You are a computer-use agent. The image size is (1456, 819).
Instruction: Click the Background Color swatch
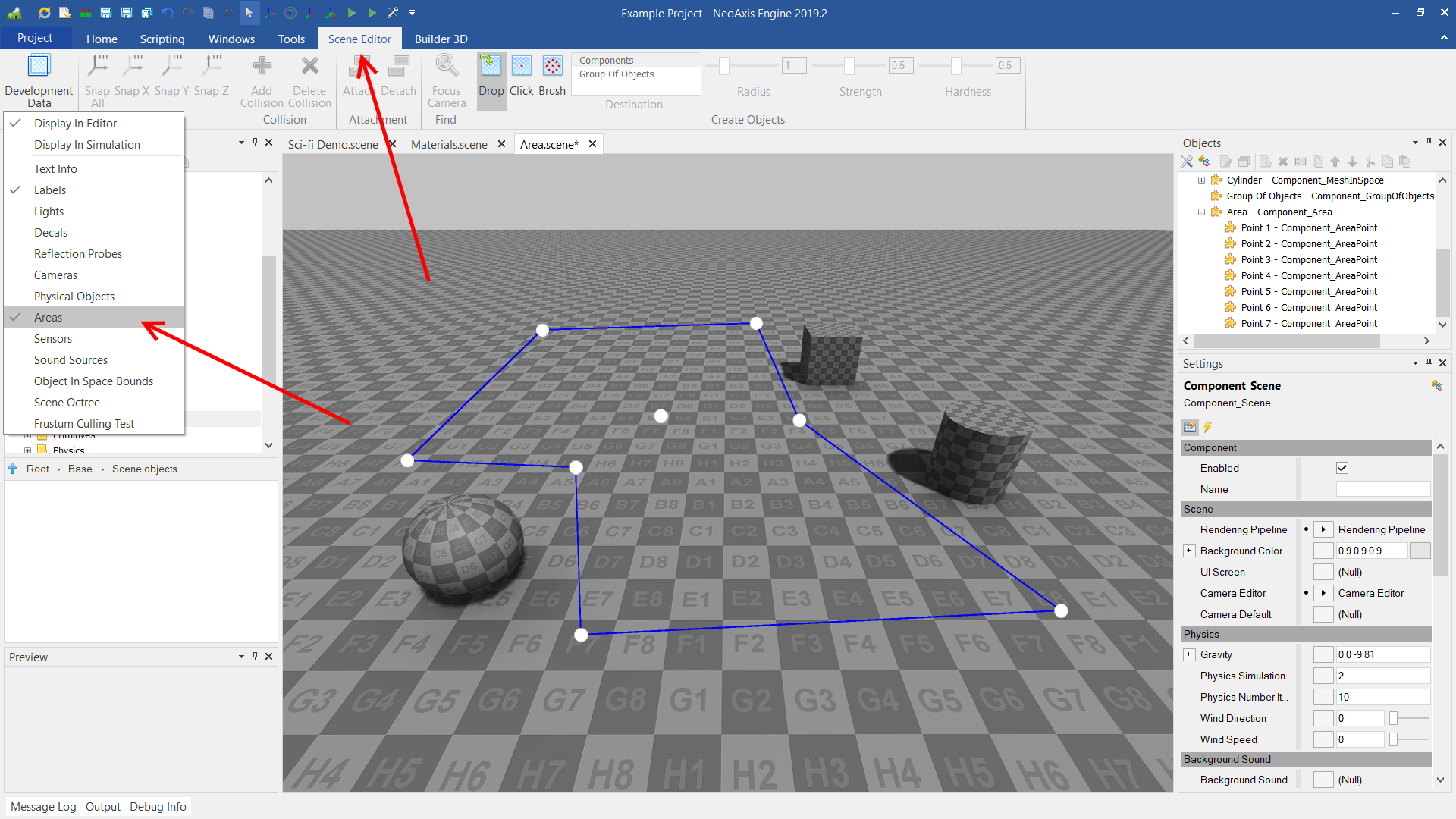tap(1420, 551)
